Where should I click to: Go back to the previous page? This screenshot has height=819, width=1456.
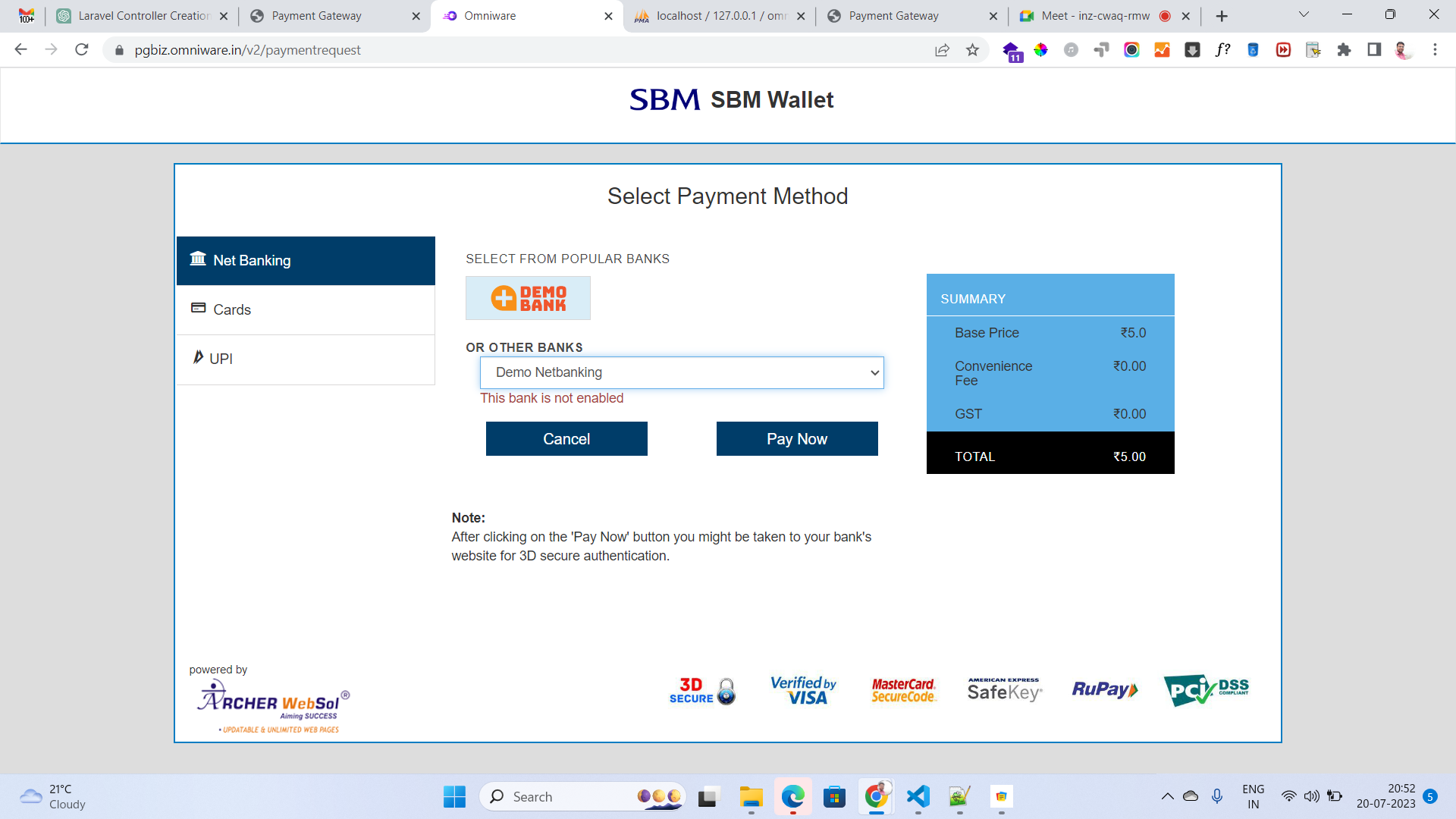click(20, 50)
